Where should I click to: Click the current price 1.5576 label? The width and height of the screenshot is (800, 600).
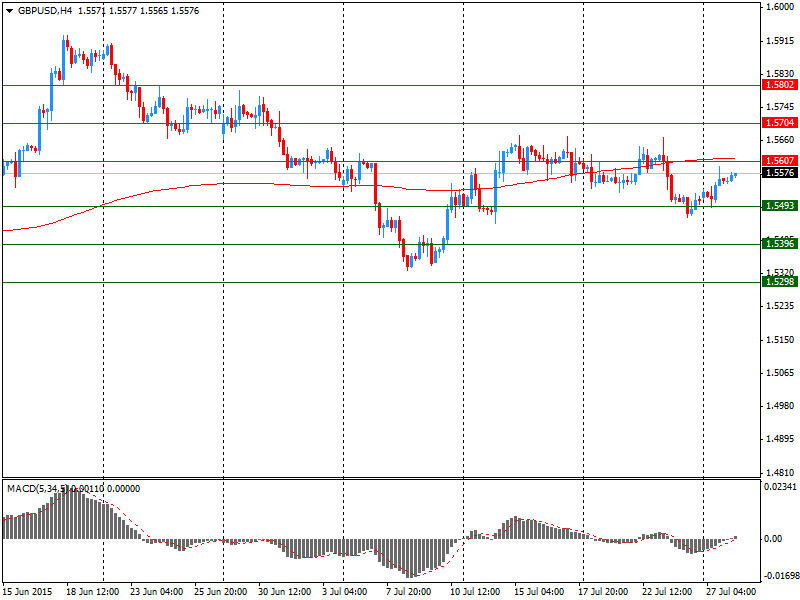point(780,173)
